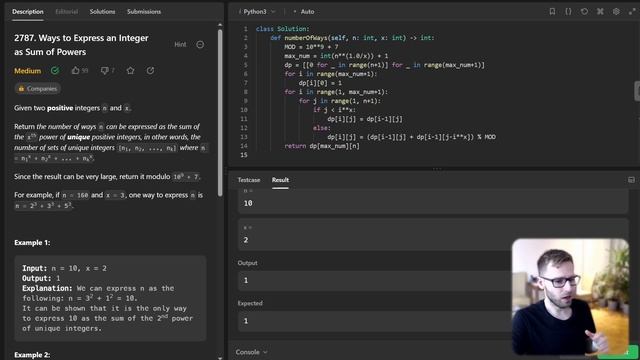Click the 'def numberOfWays' code line
640x360 pixels.
(352, 38)
